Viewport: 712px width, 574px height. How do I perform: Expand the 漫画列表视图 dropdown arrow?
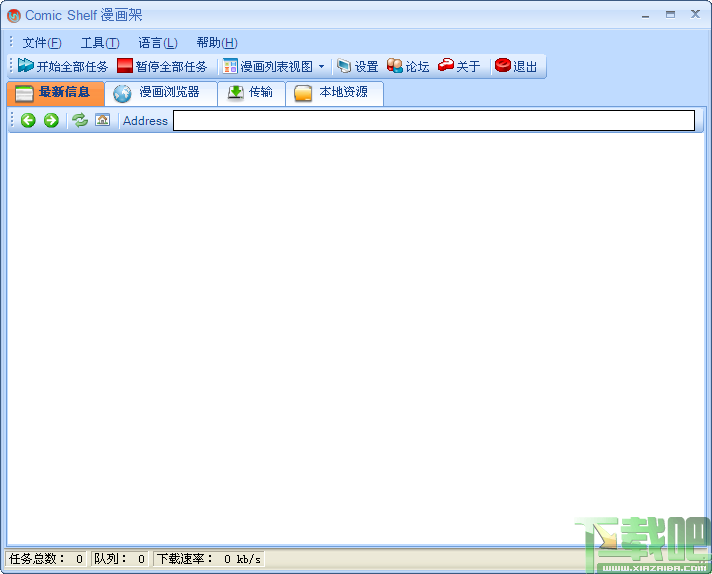(321, 66)
